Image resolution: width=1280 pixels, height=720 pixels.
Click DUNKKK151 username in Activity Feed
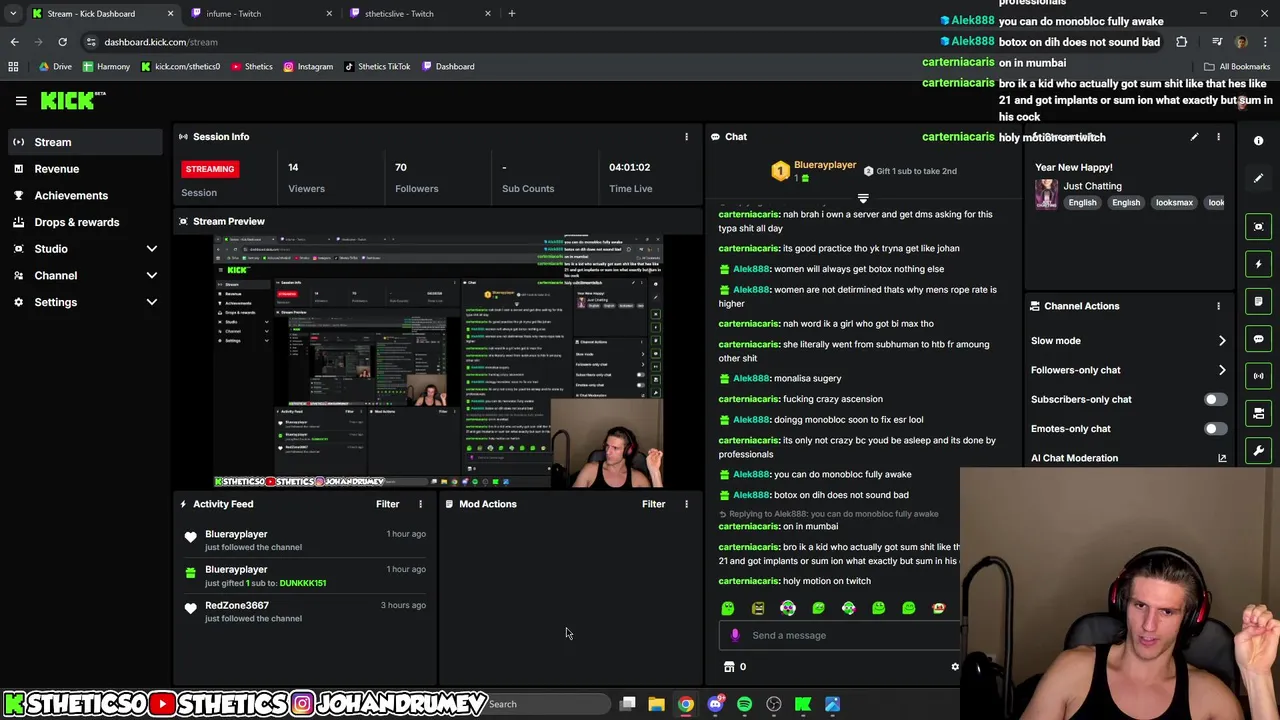pyautogui.click(x=303, y=583)
